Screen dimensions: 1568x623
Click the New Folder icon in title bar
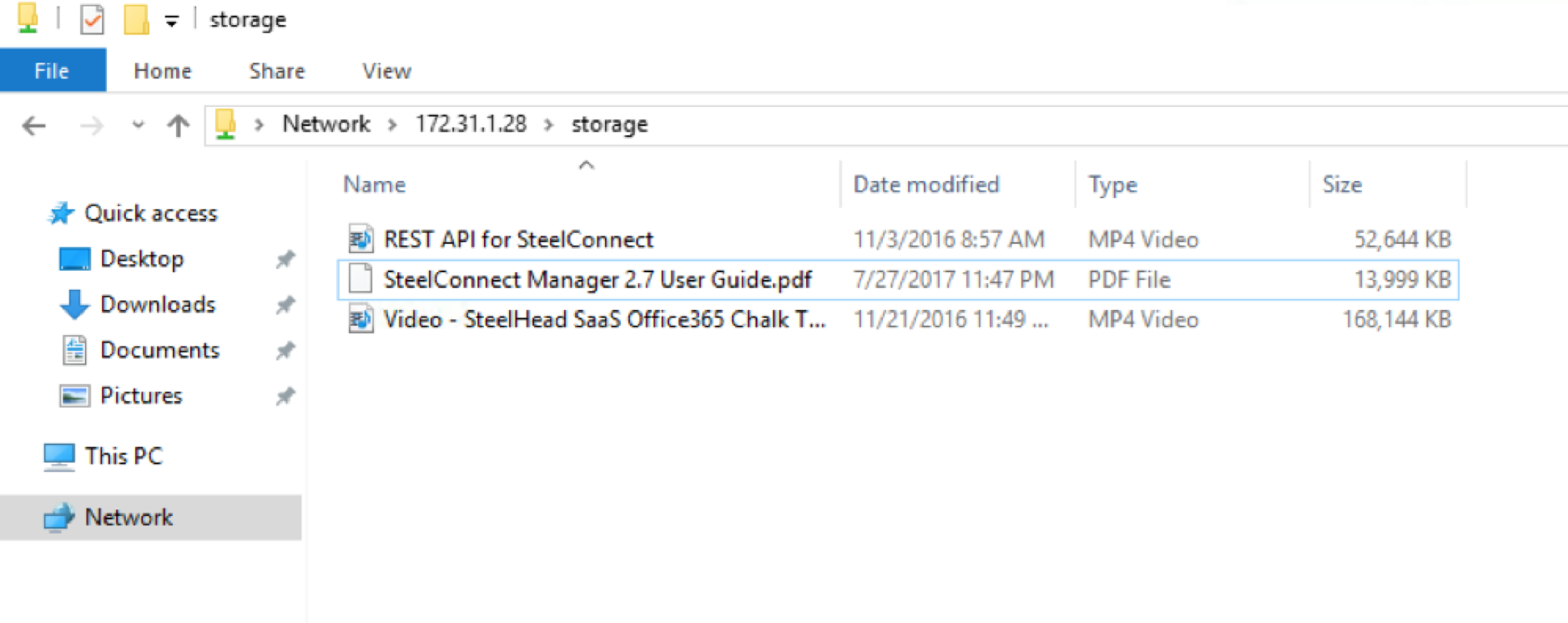pyautogui.click(x=136, y=19)
